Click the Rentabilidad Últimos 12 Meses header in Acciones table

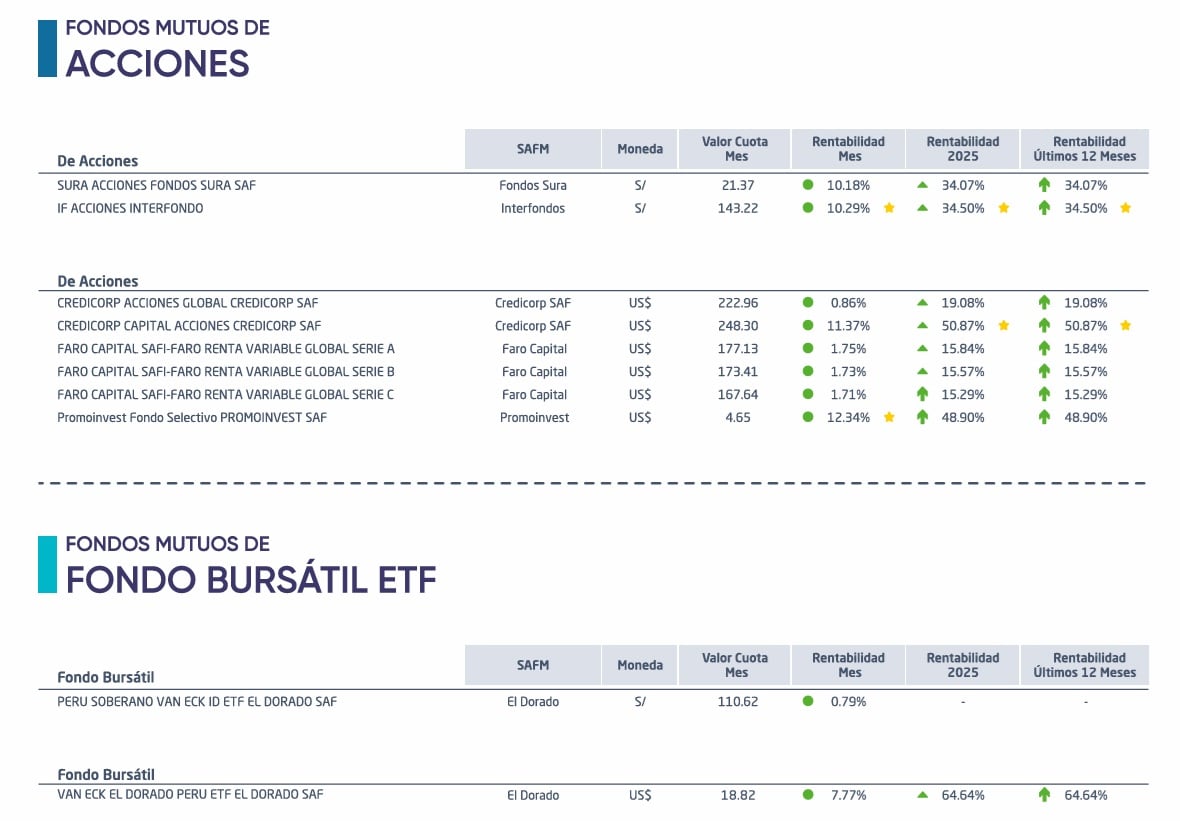(1085, 149)
